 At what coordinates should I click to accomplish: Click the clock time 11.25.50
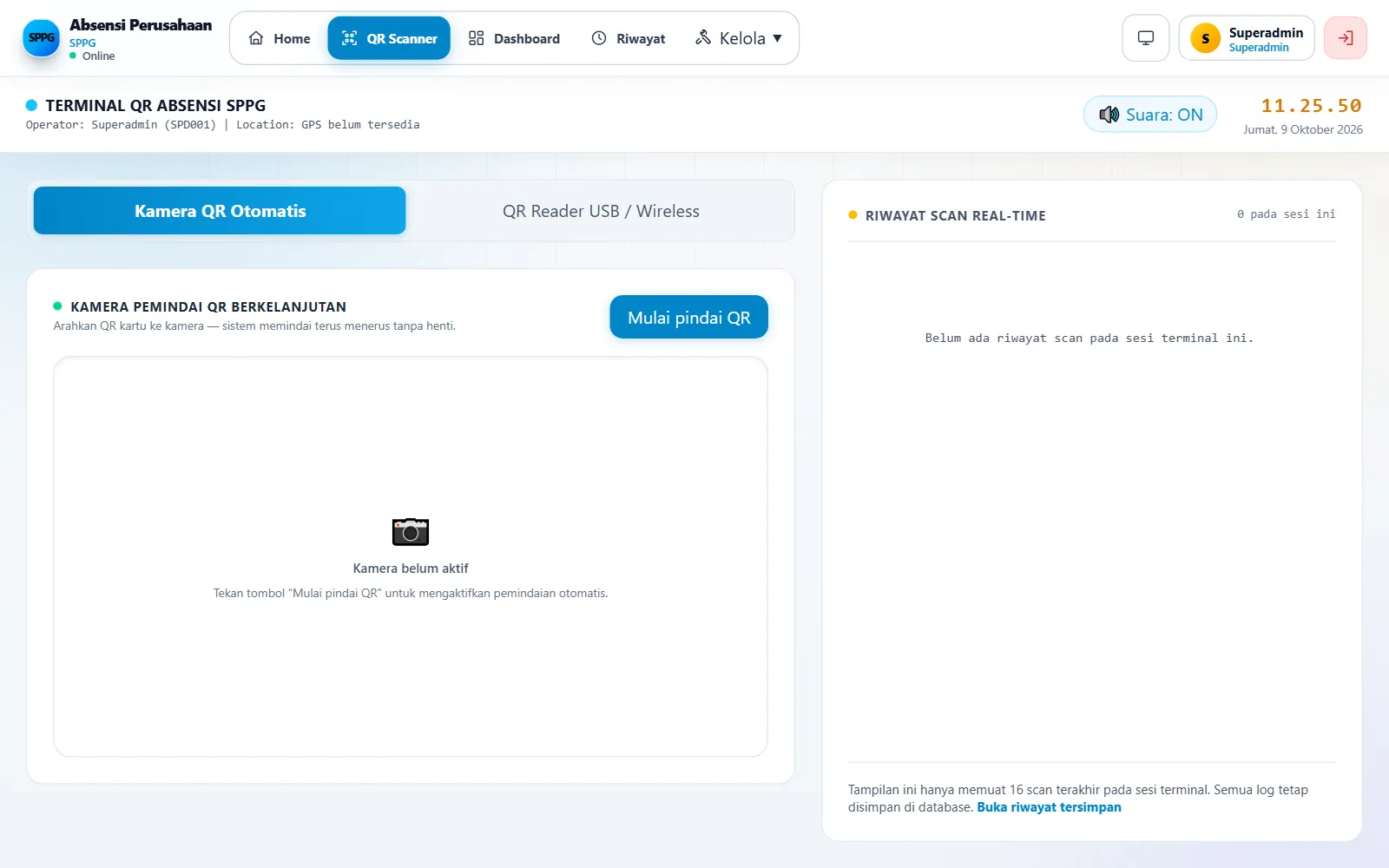pos(1311,106)
